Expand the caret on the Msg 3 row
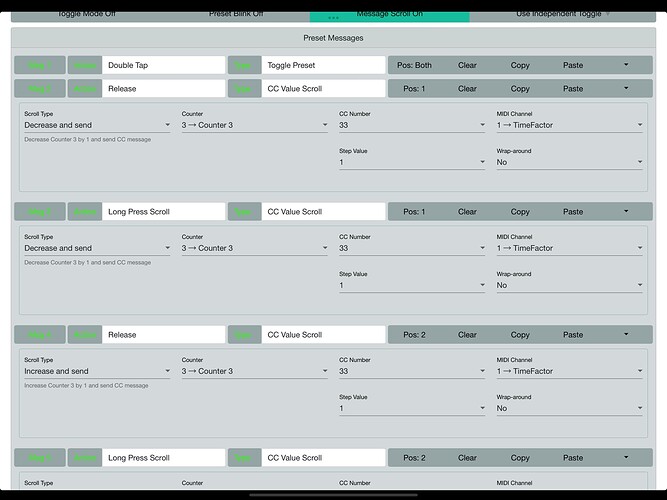The height and width of the screenshot is (500, 667). click(626, 211)
